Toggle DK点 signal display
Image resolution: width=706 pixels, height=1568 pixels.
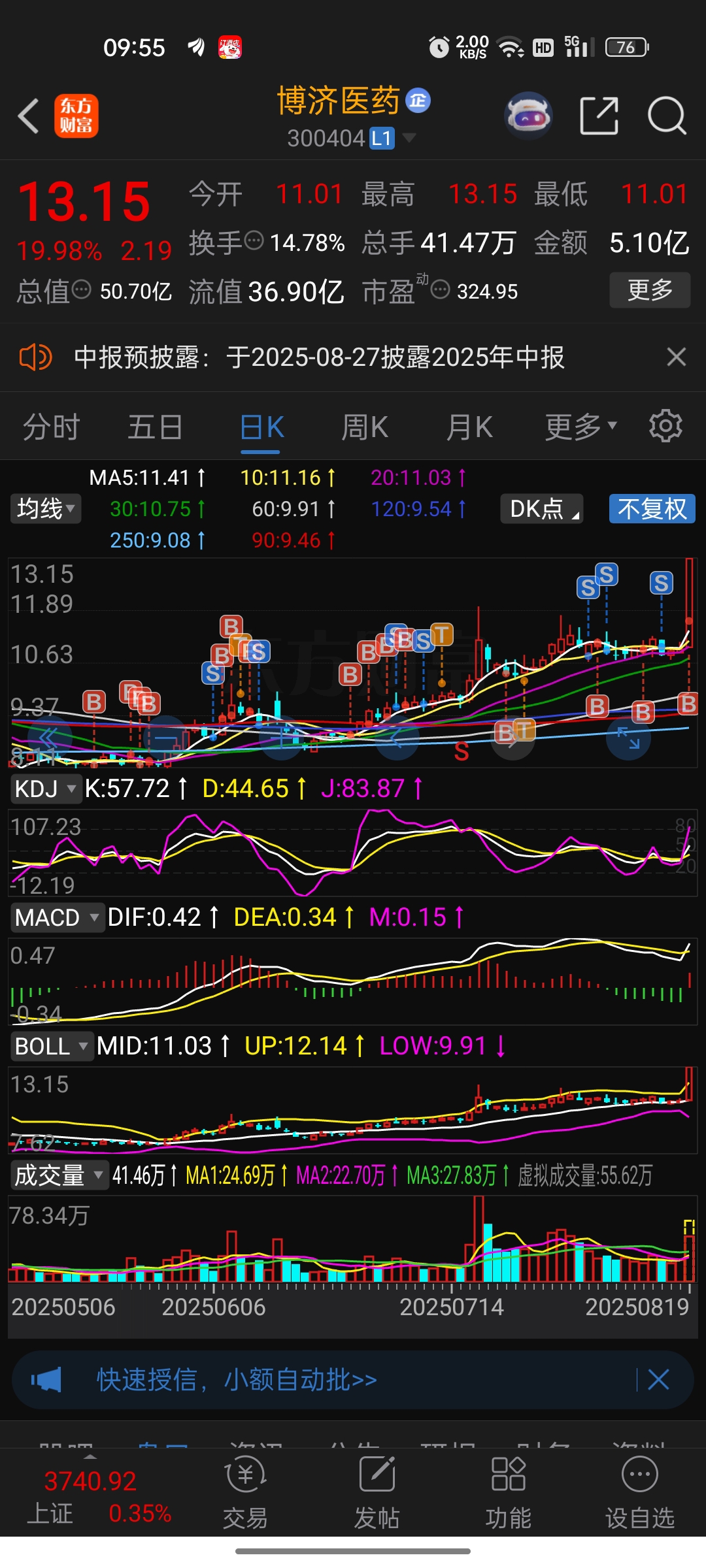tap(541, 508)
